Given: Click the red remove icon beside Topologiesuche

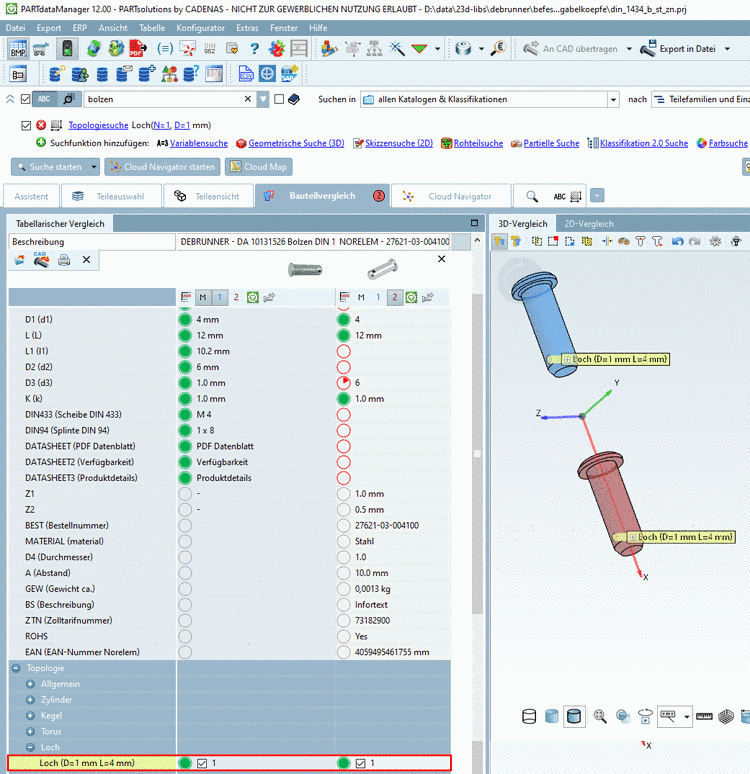Looking at the screenshot, I should [x=41, y=125].
